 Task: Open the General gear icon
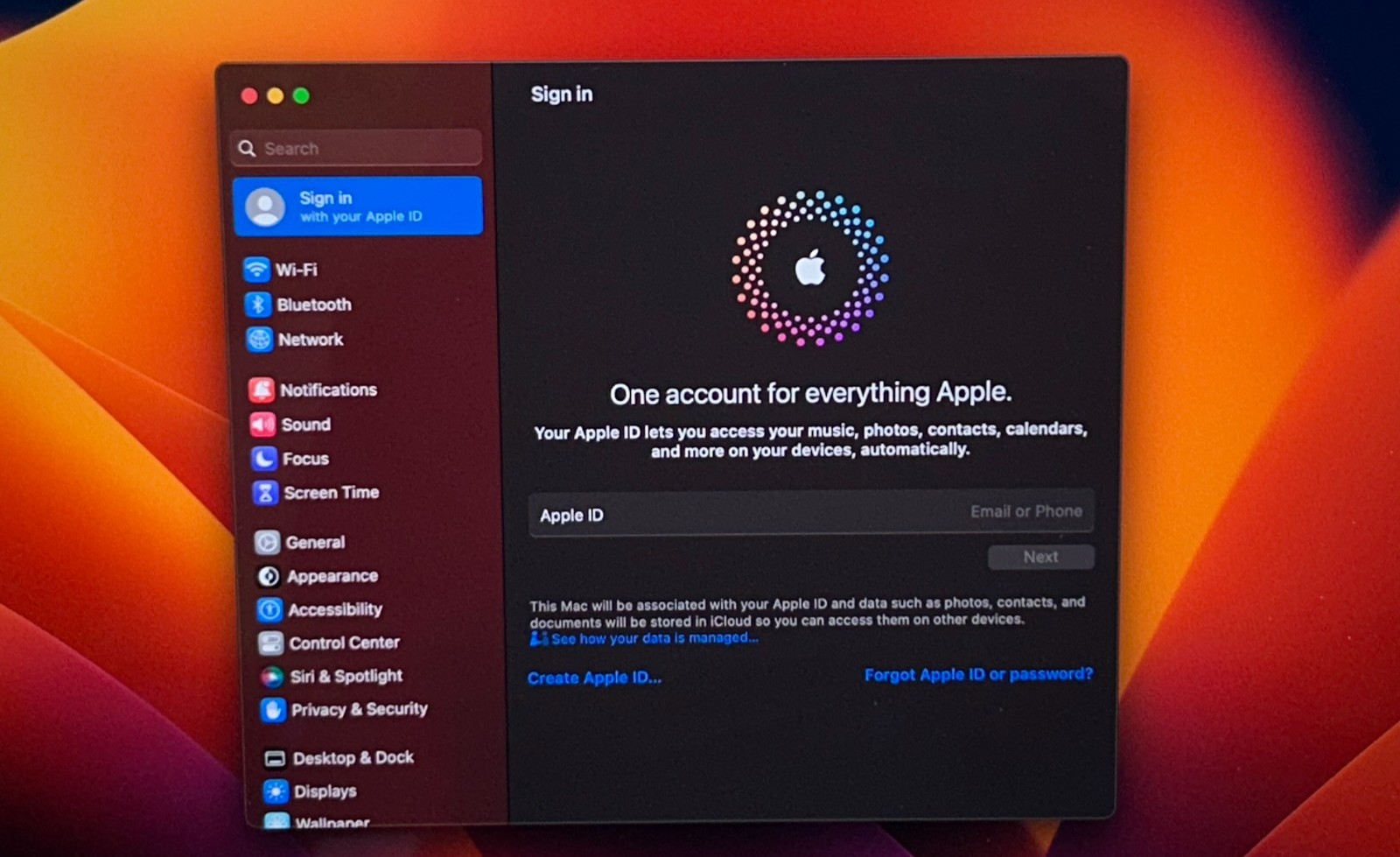click(267, 542)
